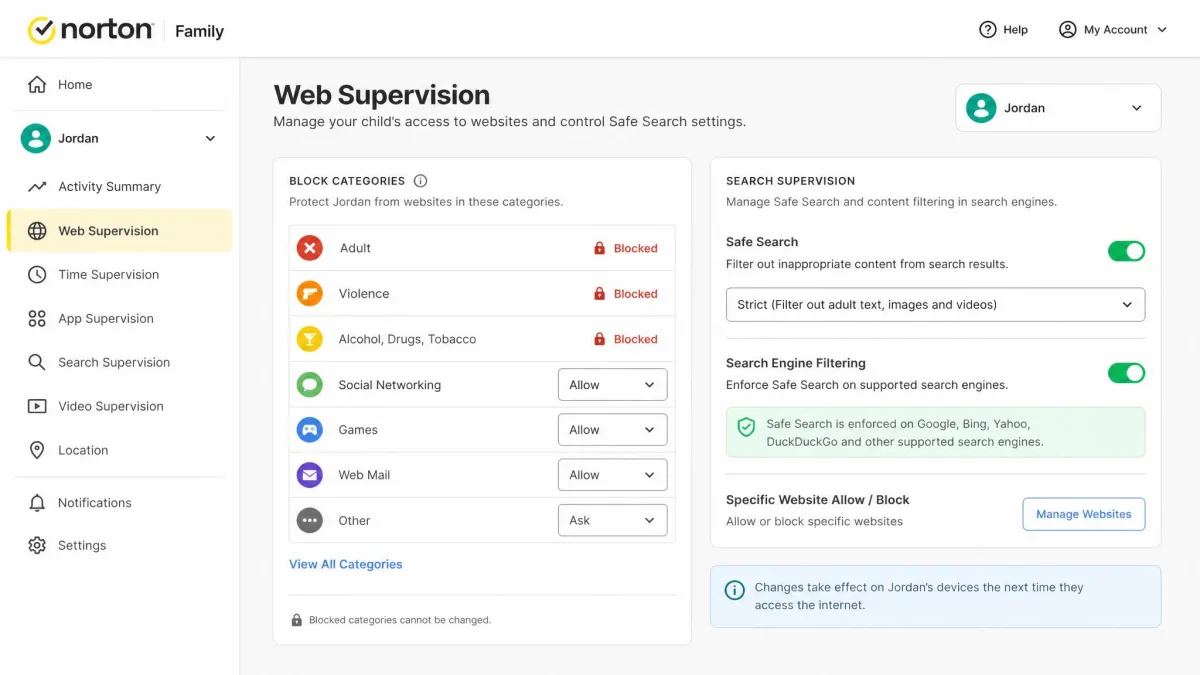Screen dimensions: 1200x675
Task: Click the red Adult category icon
Action: point(310,248)
